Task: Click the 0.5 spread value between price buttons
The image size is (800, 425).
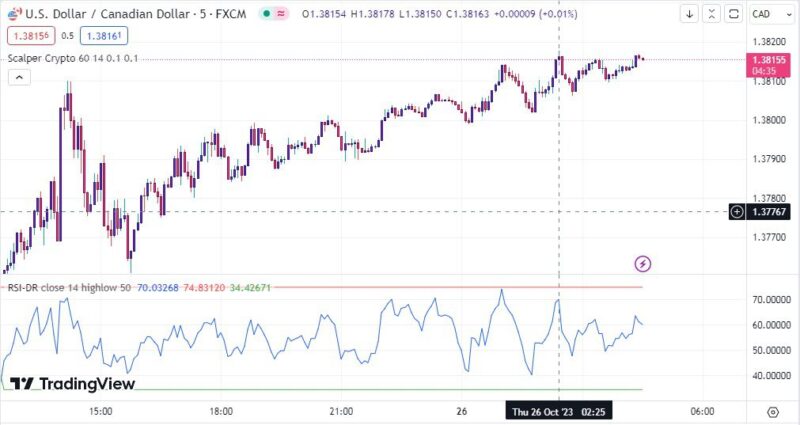Action: (x=67, y=36)
